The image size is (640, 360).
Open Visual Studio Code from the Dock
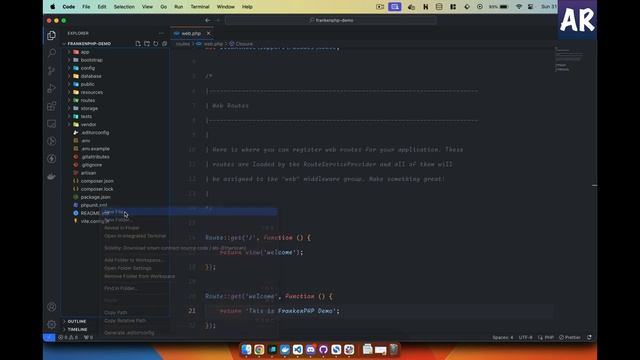coord(298,349)
